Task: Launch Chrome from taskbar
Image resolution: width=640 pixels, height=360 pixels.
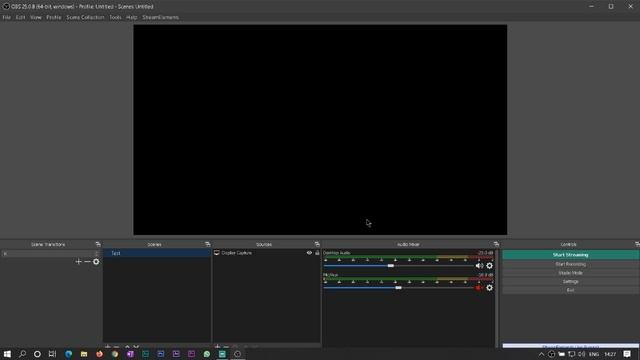Action: (115, 354)
